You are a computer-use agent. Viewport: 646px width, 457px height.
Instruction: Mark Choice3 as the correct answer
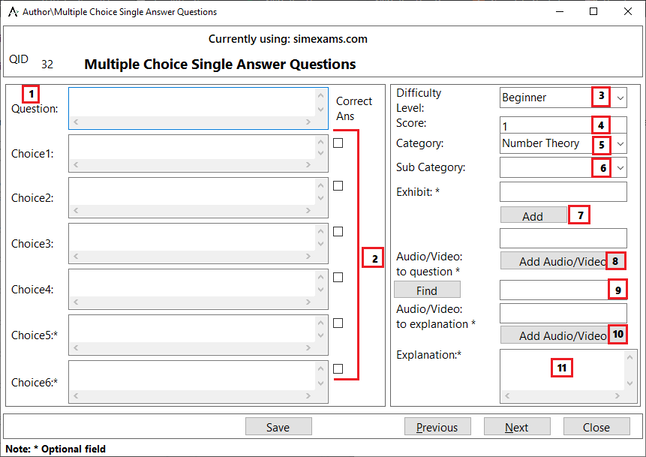coord(338,231)
